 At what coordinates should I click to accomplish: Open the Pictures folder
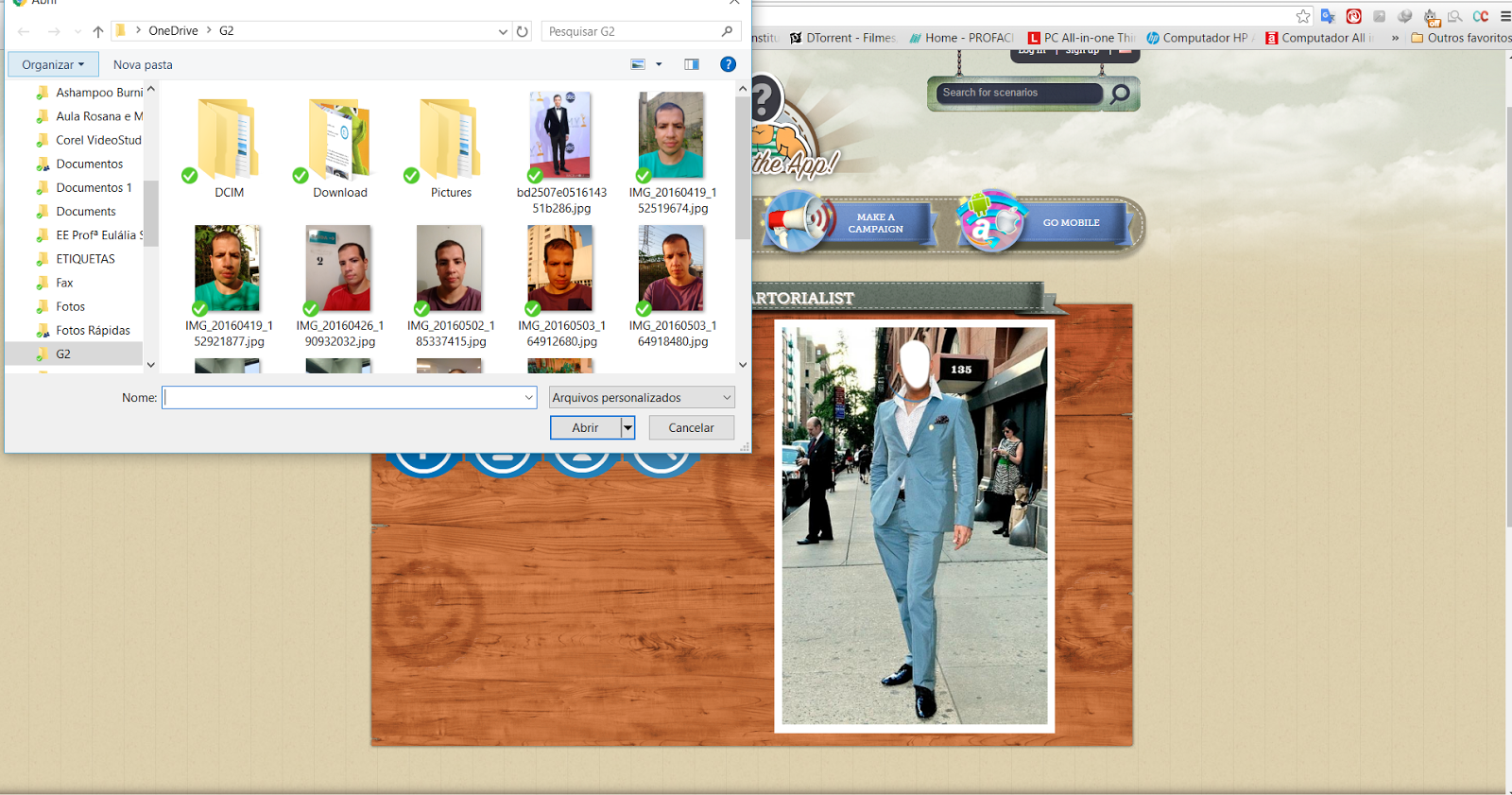(451, 147)
